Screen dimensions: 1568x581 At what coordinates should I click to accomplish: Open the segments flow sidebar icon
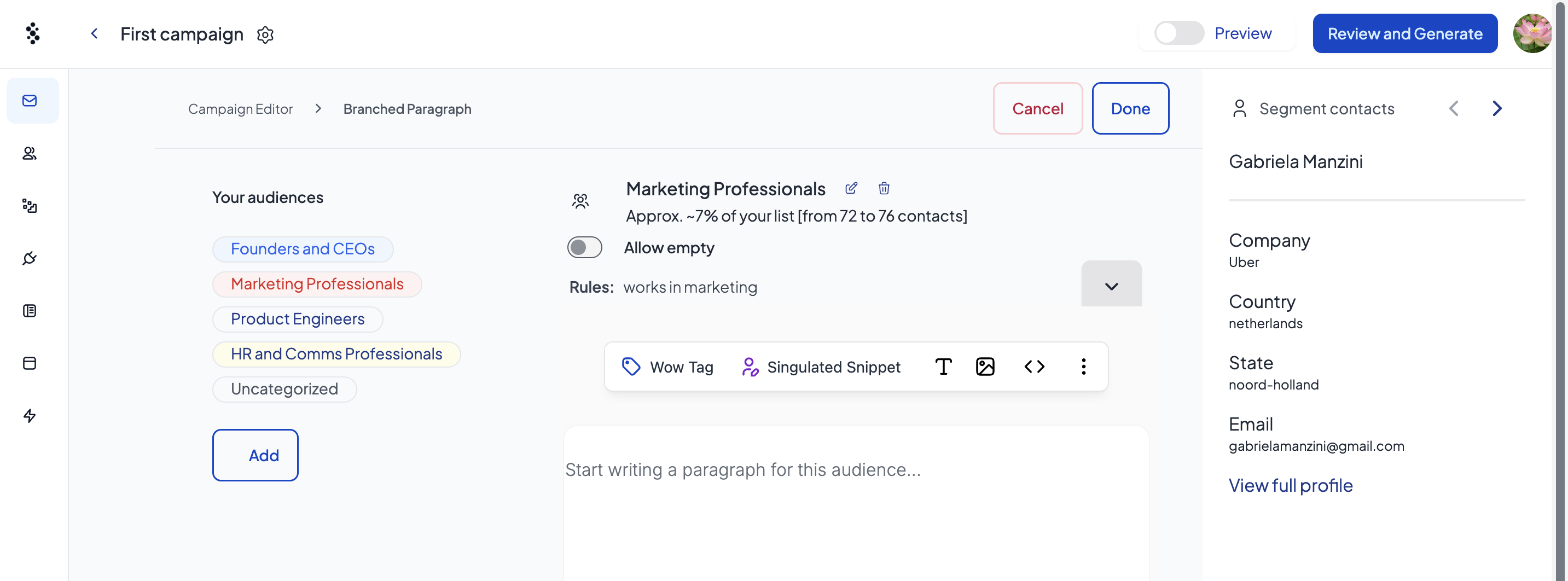click(30, 206)
